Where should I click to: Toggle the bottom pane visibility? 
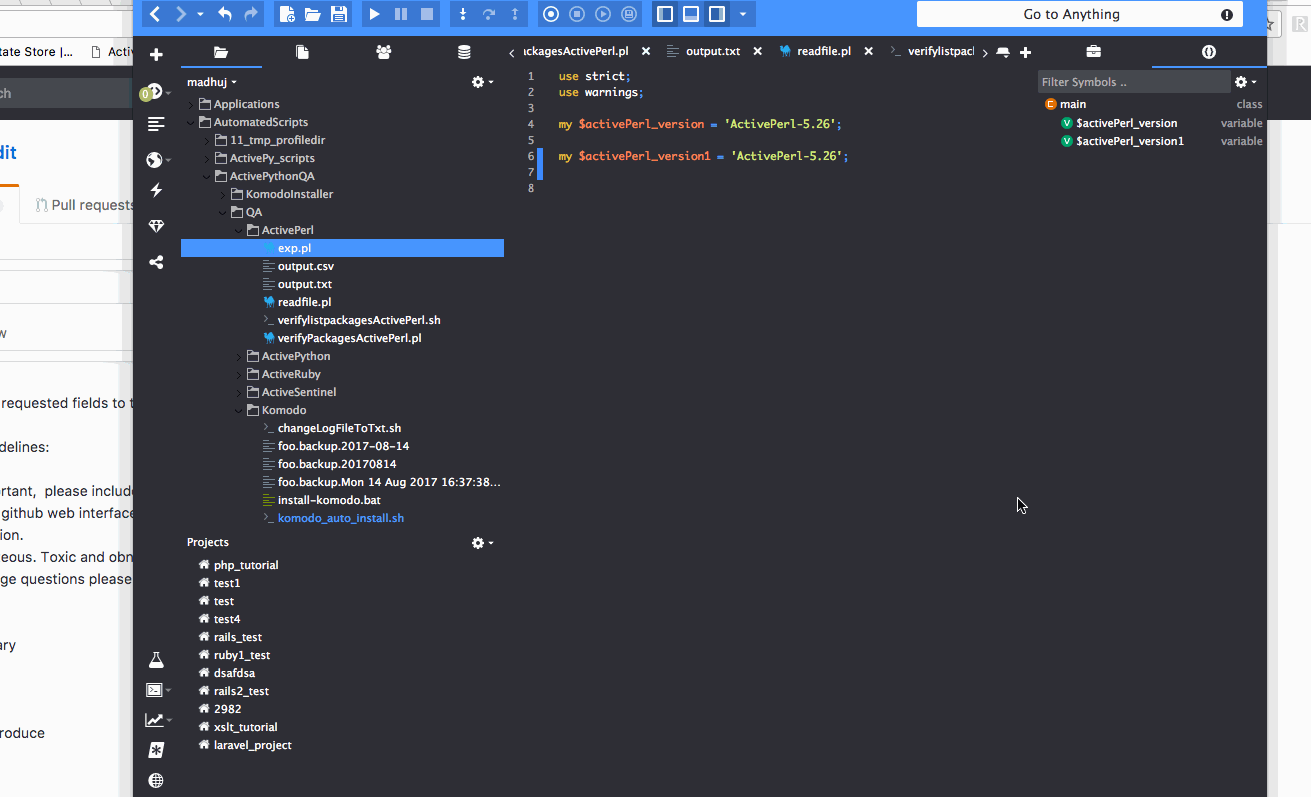[691, 14]
